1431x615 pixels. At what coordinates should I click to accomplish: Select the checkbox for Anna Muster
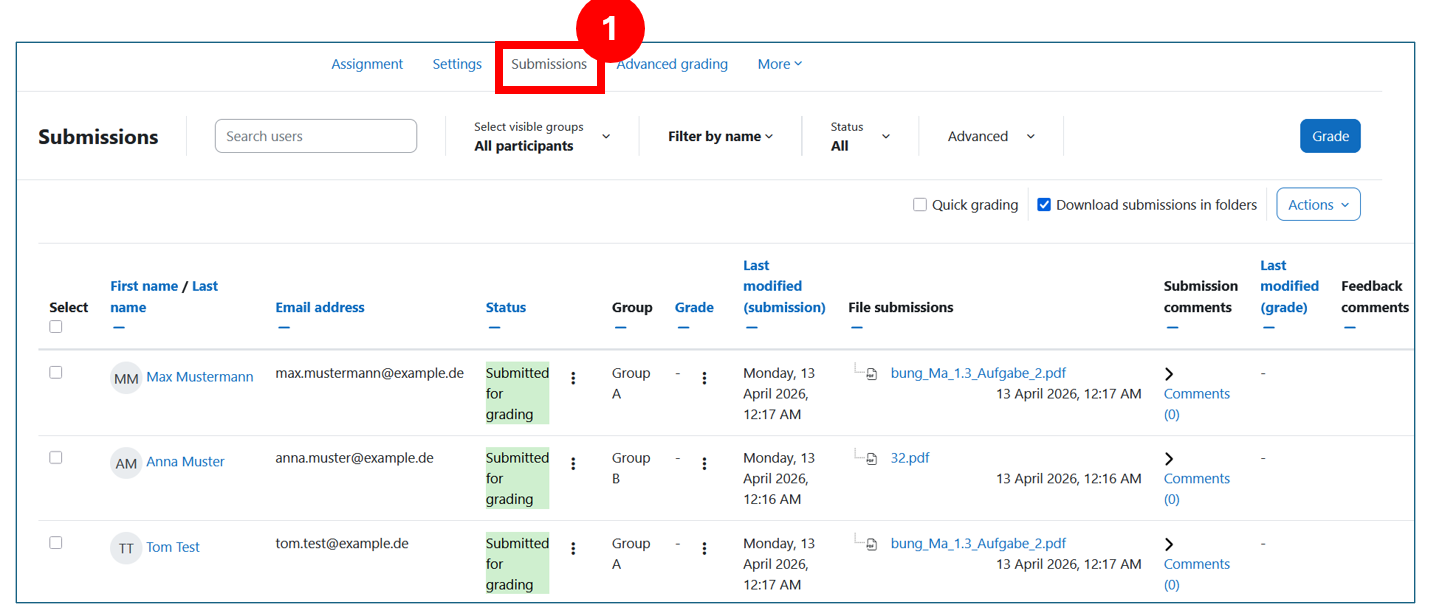coord(56,457)
